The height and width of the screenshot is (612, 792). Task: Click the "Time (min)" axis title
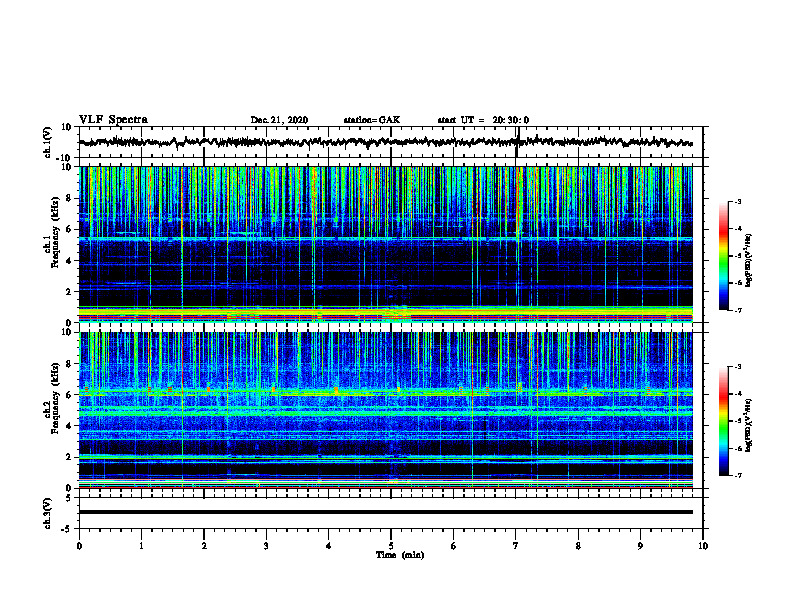click(400, 555)
